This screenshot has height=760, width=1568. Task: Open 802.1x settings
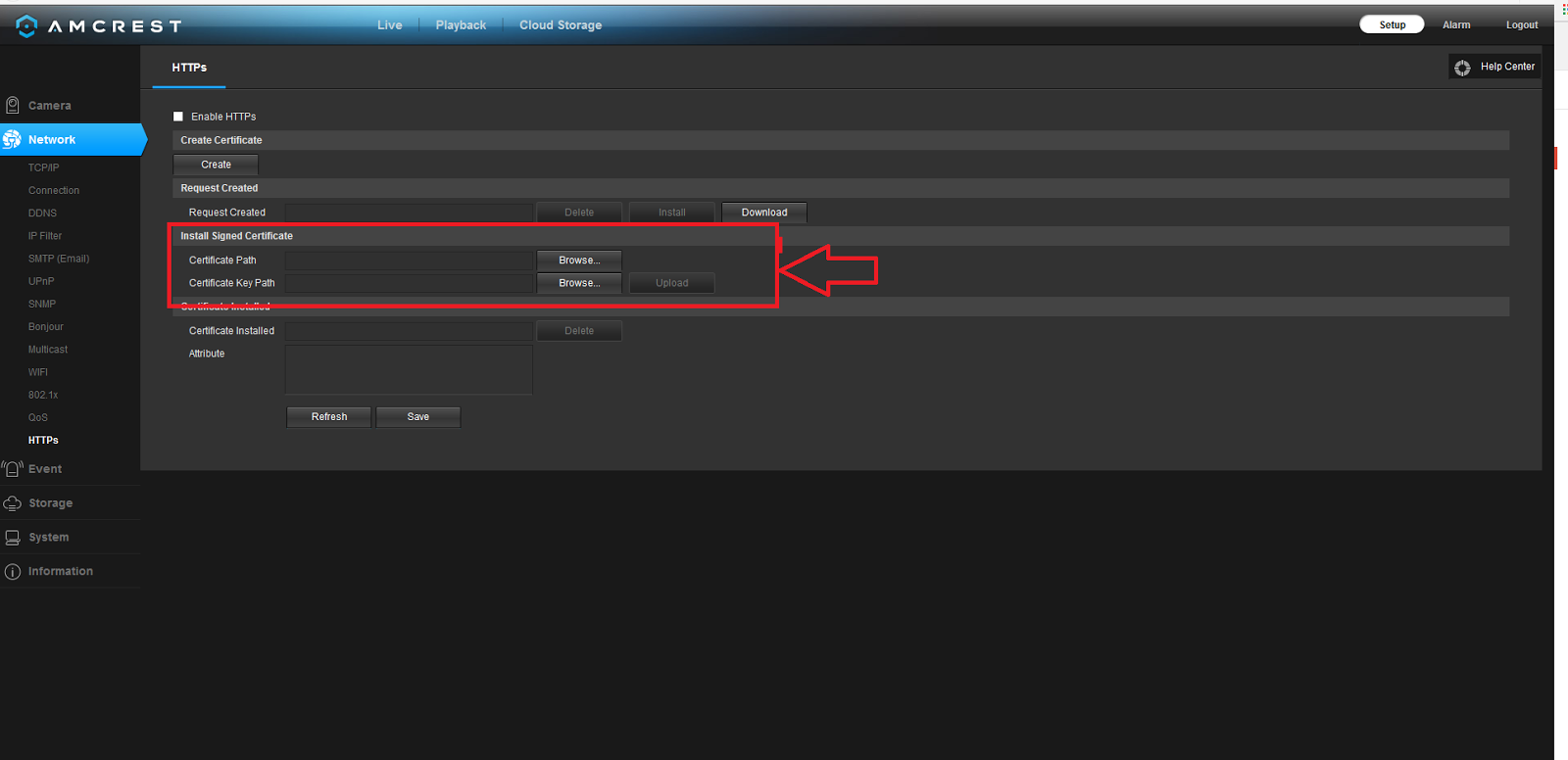[43, 395]
